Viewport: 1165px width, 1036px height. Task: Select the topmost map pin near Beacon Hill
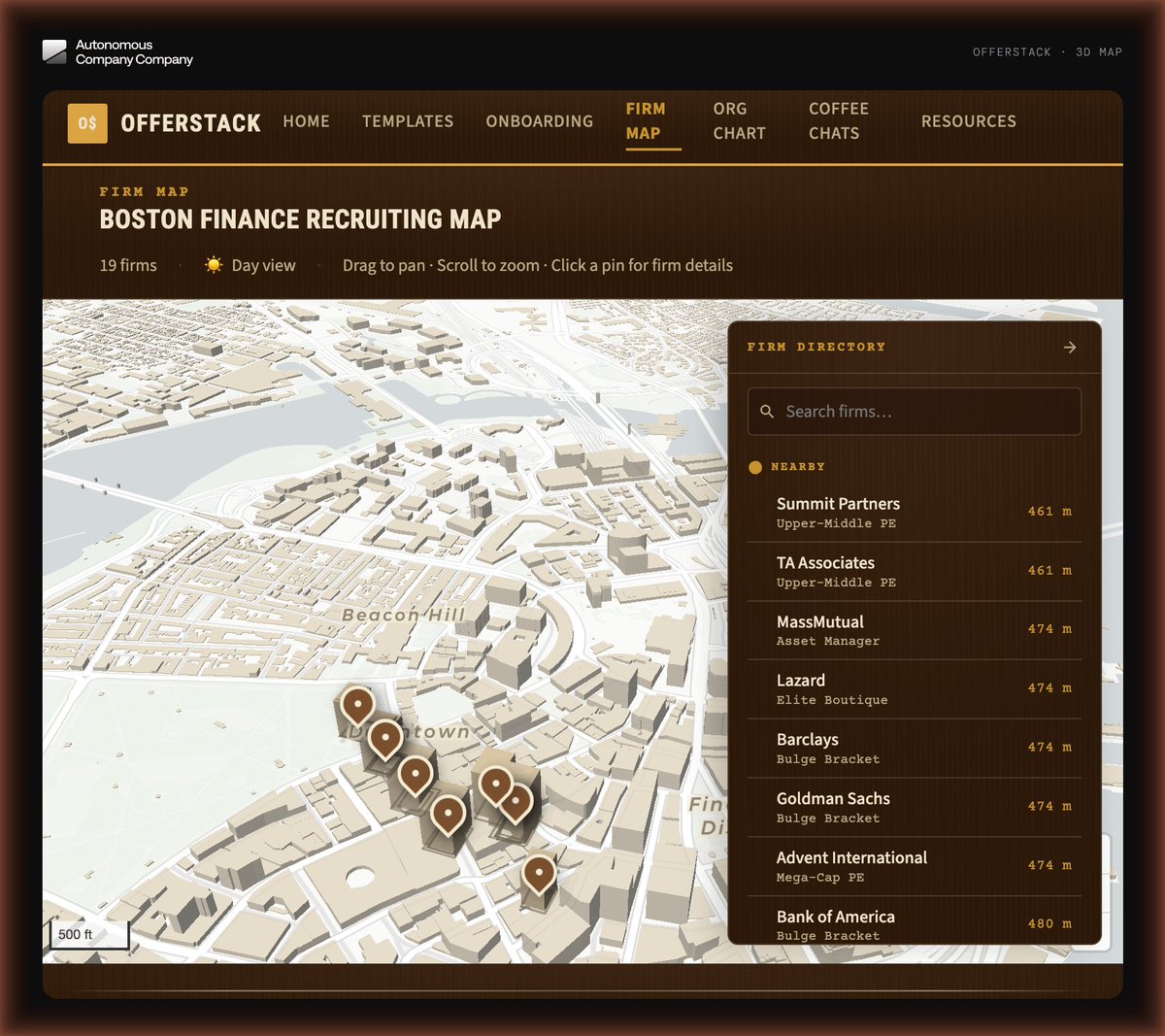pos(357,706)
